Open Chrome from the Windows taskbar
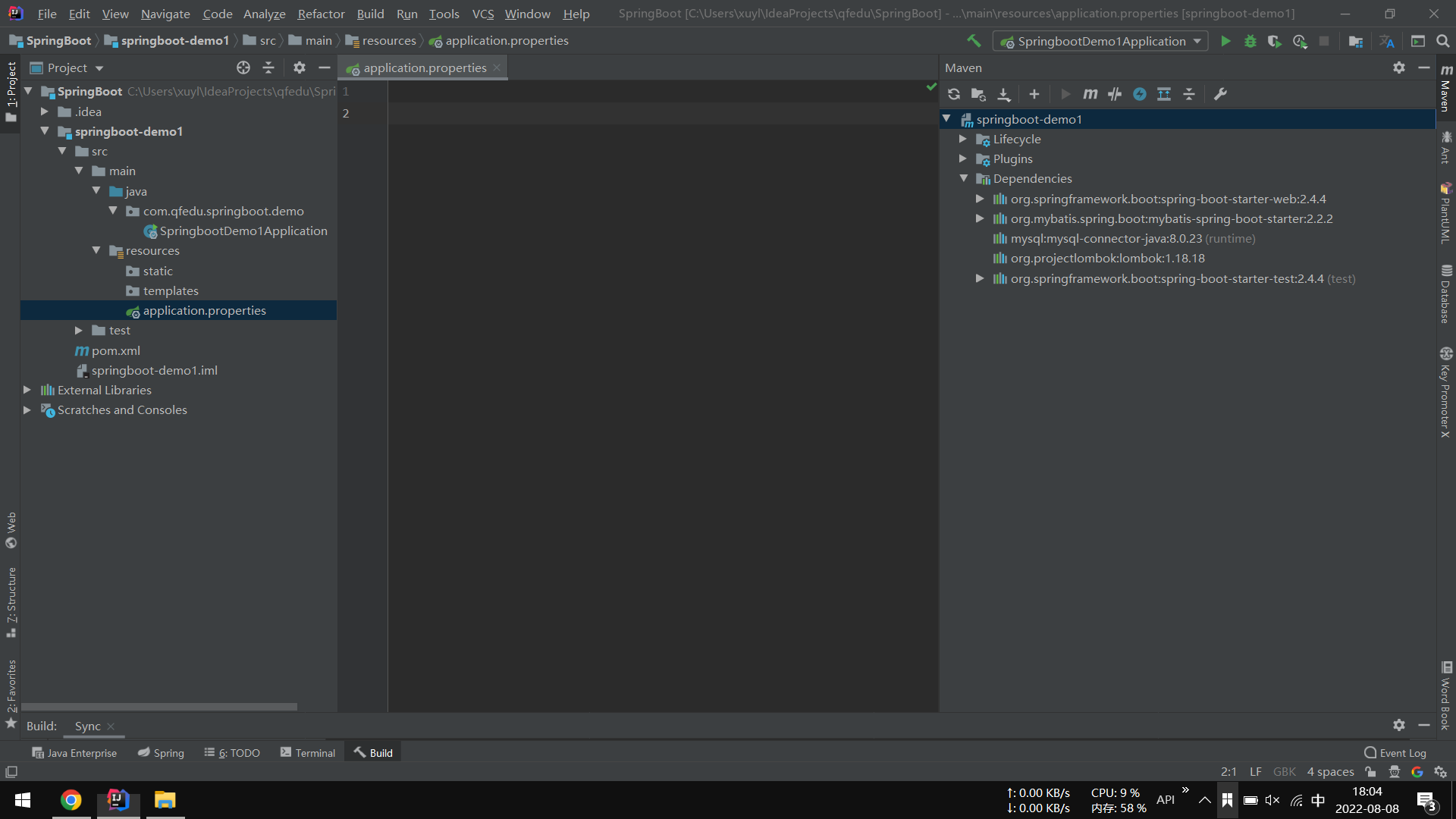This screenshot has height=819, width=1456. (x=71, y=800)
